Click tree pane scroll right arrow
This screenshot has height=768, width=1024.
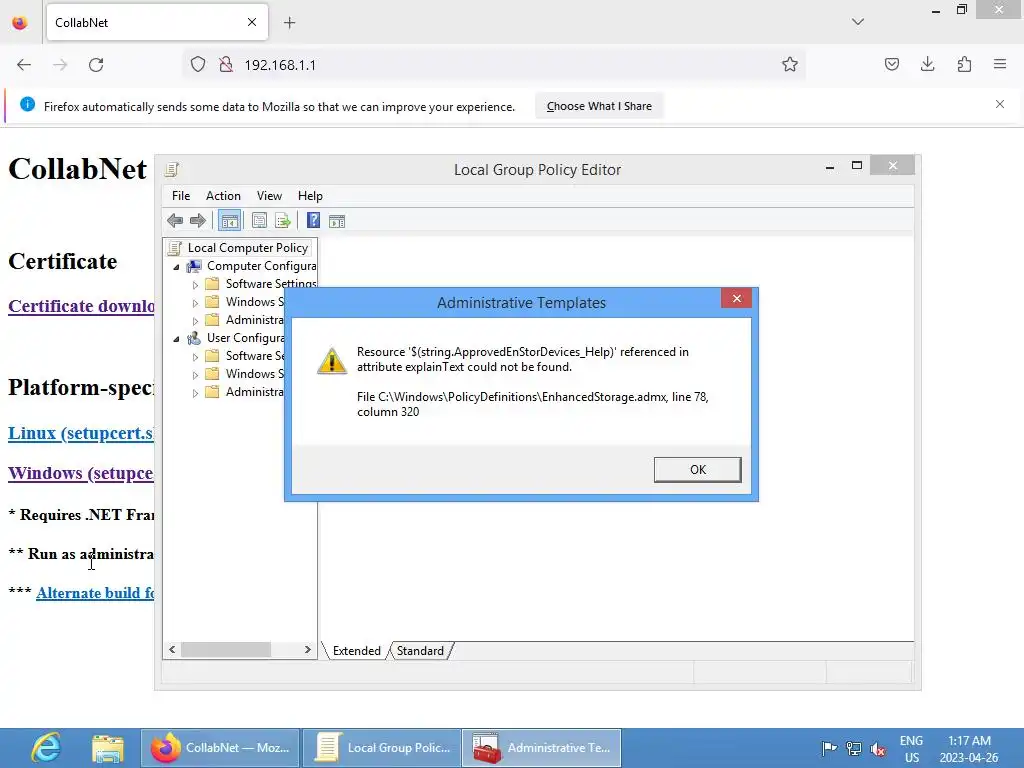tap(308, 650)
